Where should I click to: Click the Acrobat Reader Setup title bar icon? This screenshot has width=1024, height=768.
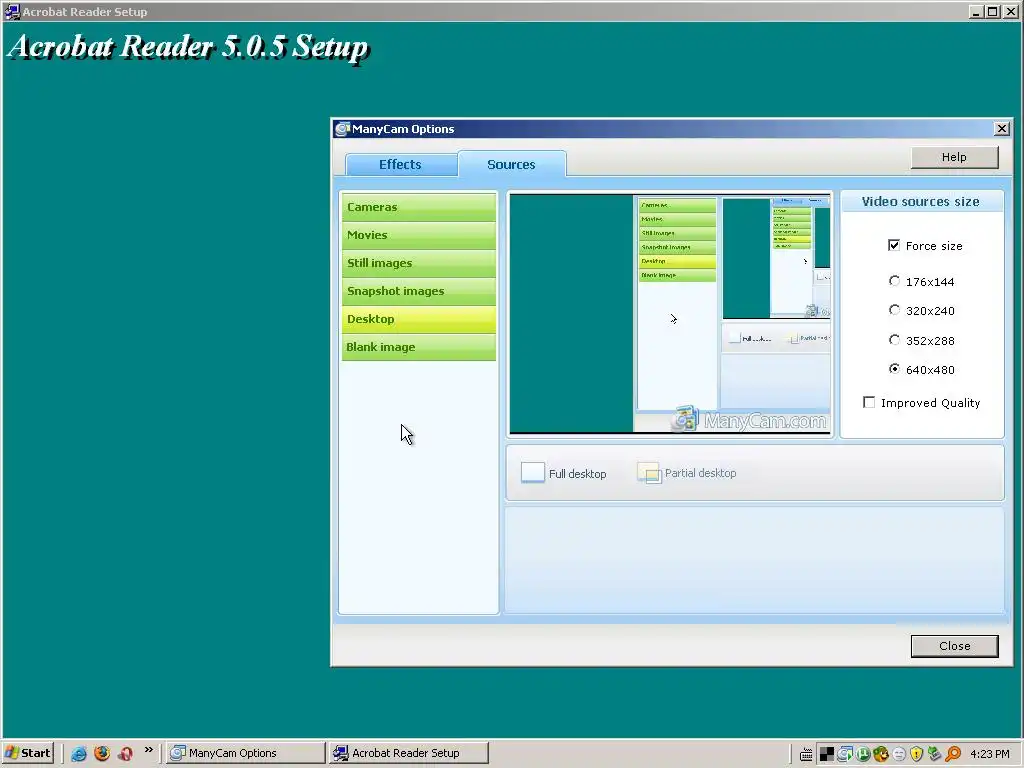(x=12, y=11)
